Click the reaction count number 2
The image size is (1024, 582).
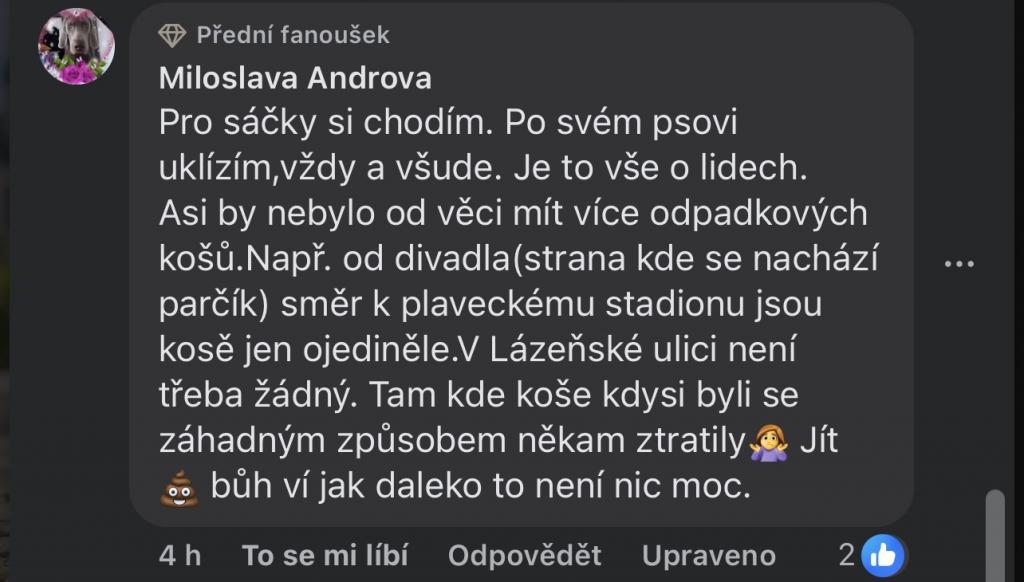tap(846, 554)
